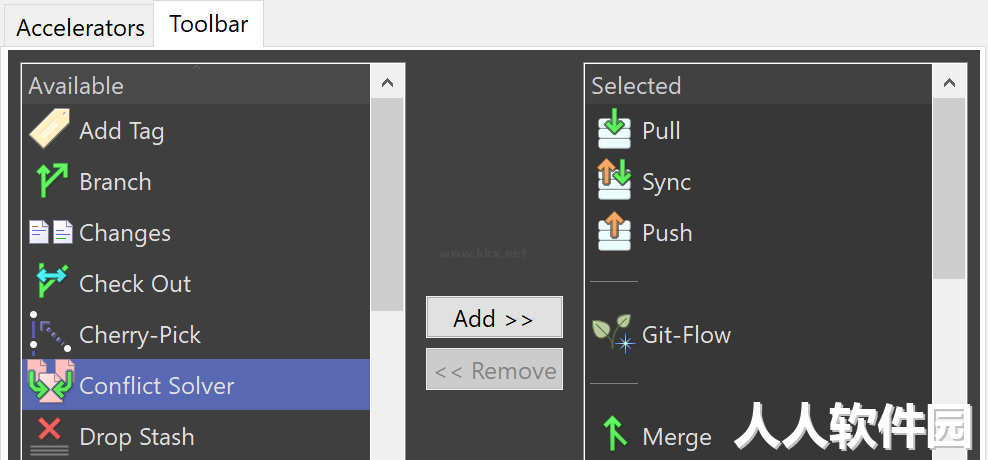Viewport: 988px width, 460px height.
Task: Click the Changes document icons
Action: (51, 233)
